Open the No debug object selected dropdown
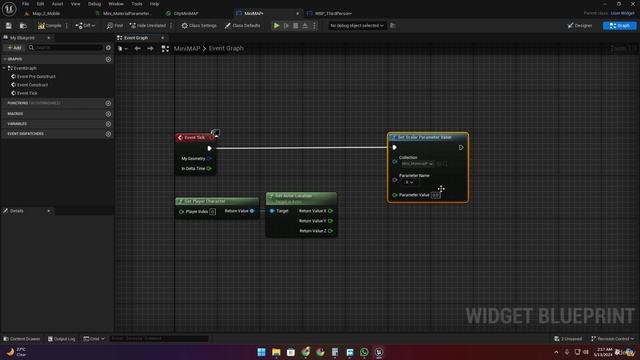640x360 pixels. click(356, 25)
